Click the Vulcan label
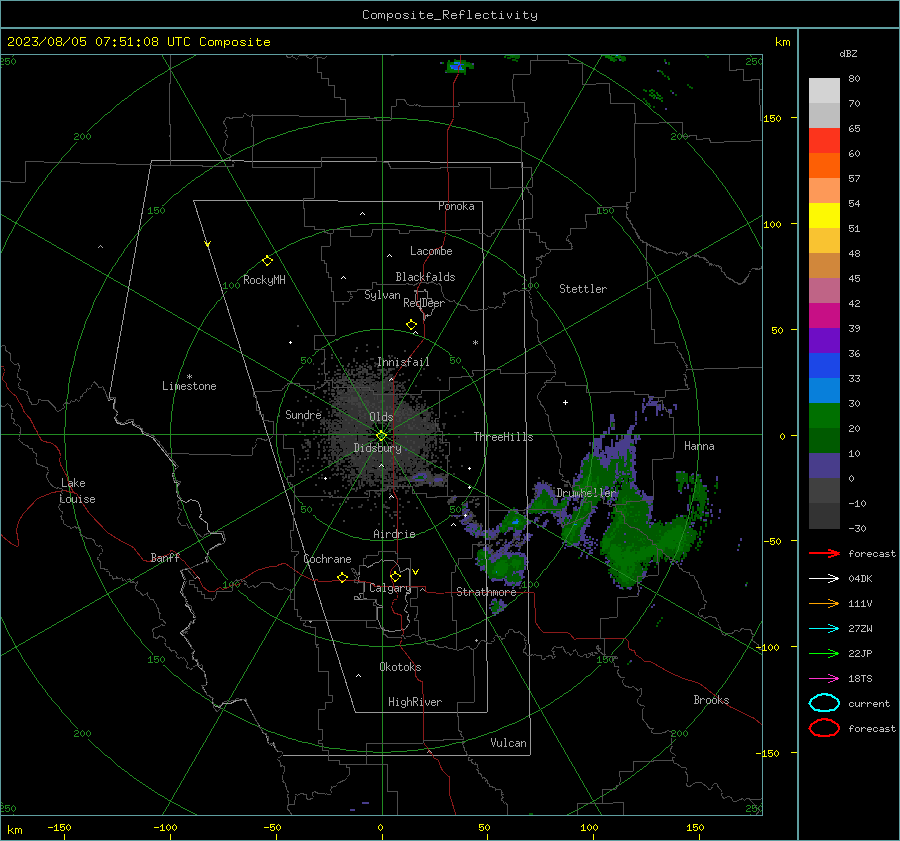 tap(508, 743)
